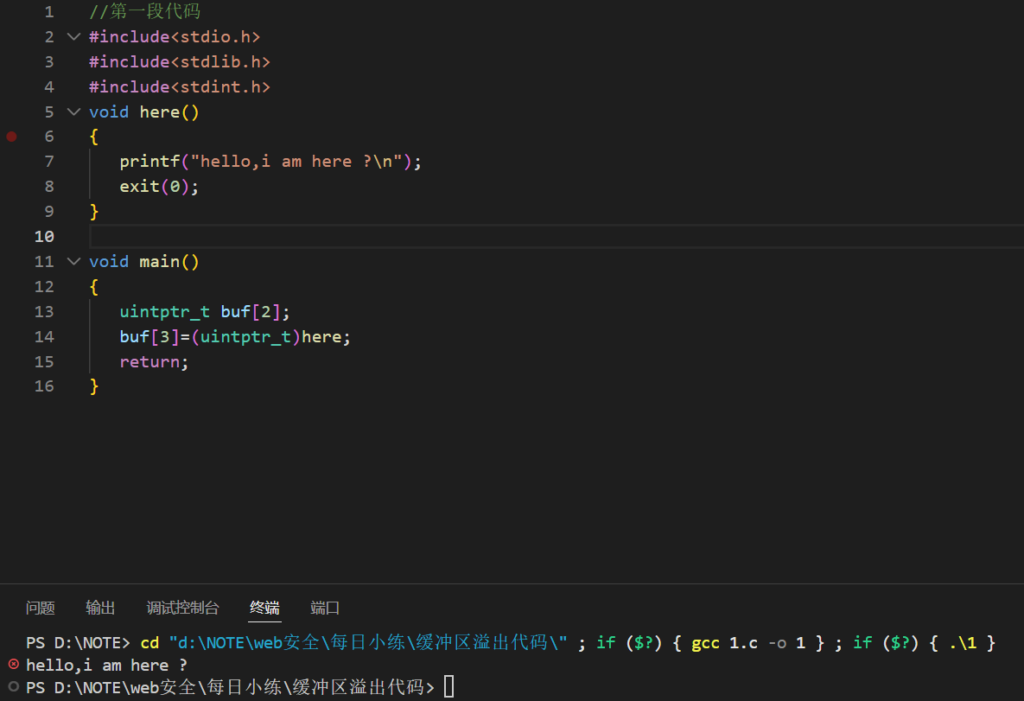The height and width of the screenshot is (701, 1024).
Task: Select the 终端 tab
Action: pyautogui.click(x=264, y=608)
